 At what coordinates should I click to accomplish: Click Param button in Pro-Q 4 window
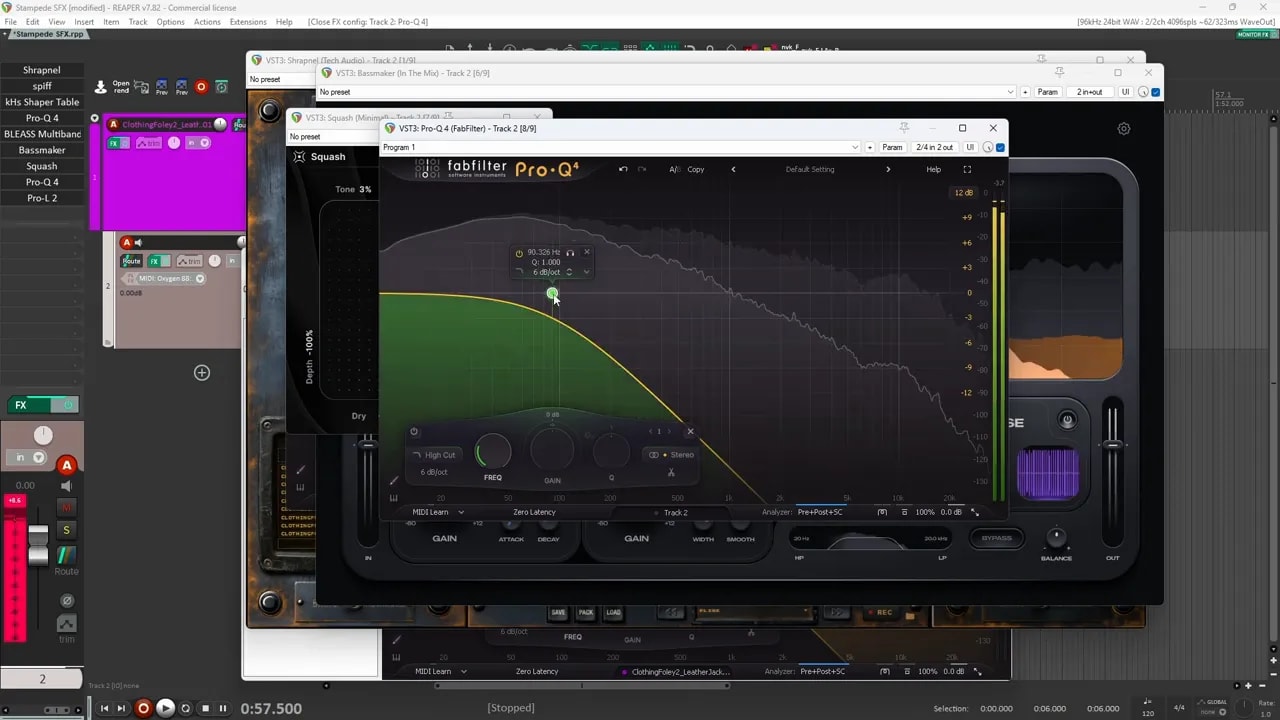[892, 147]
